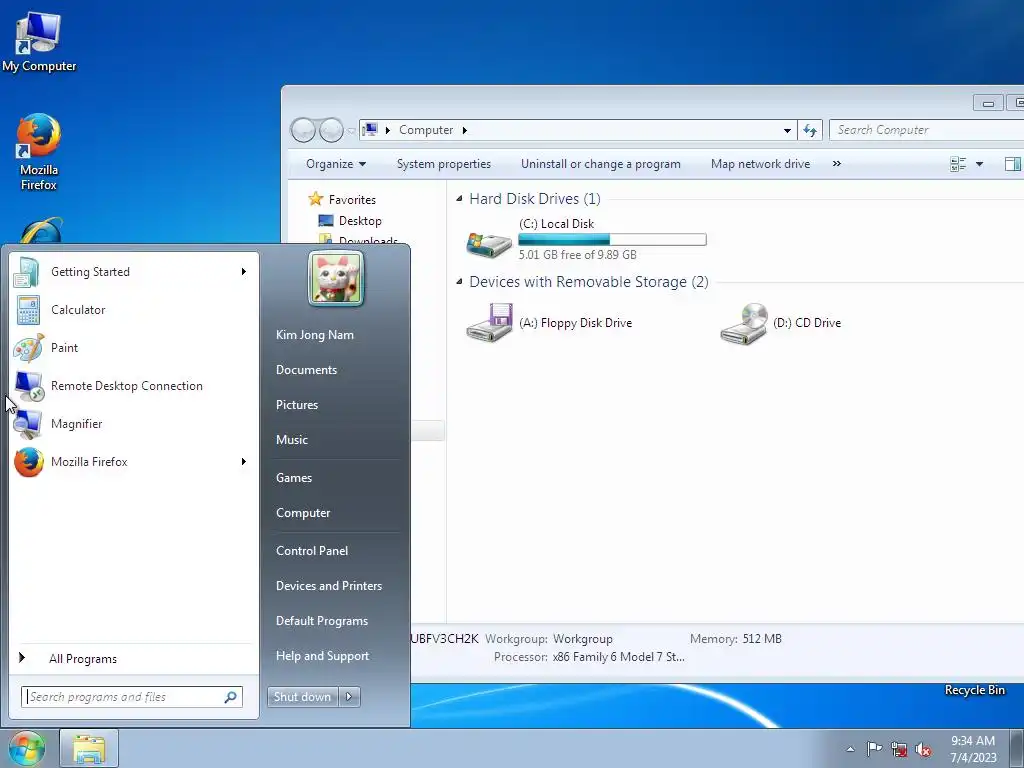Screen dimensions: 1024x768
Task: Launch Mozilla Firefox from Start menu list
Action: [x=134, y=462]
